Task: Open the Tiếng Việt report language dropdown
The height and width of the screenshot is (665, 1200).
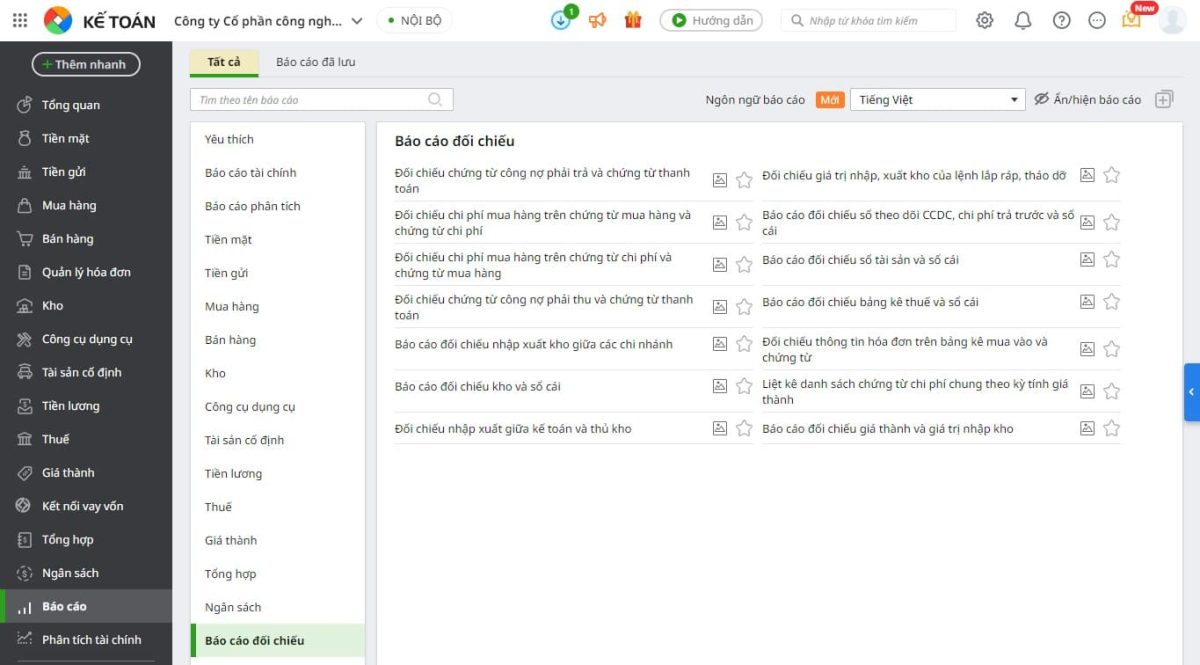Action: tap(937, 100)
